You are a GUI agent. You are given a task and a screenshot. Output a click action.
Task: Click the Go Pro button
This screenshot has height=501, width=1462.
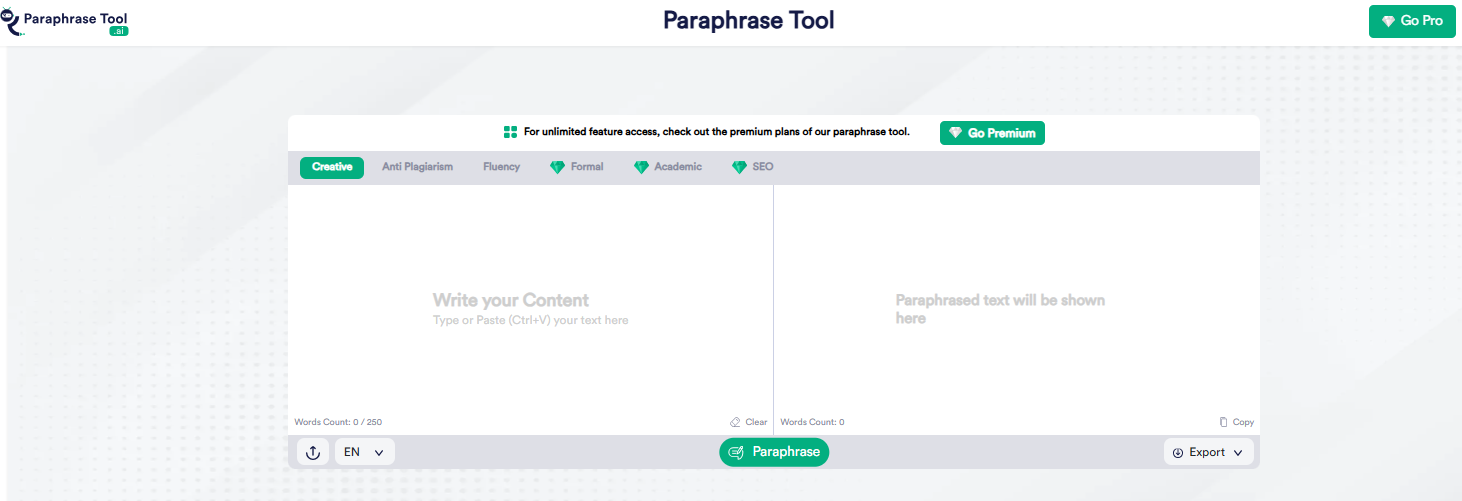point(1412,21)
